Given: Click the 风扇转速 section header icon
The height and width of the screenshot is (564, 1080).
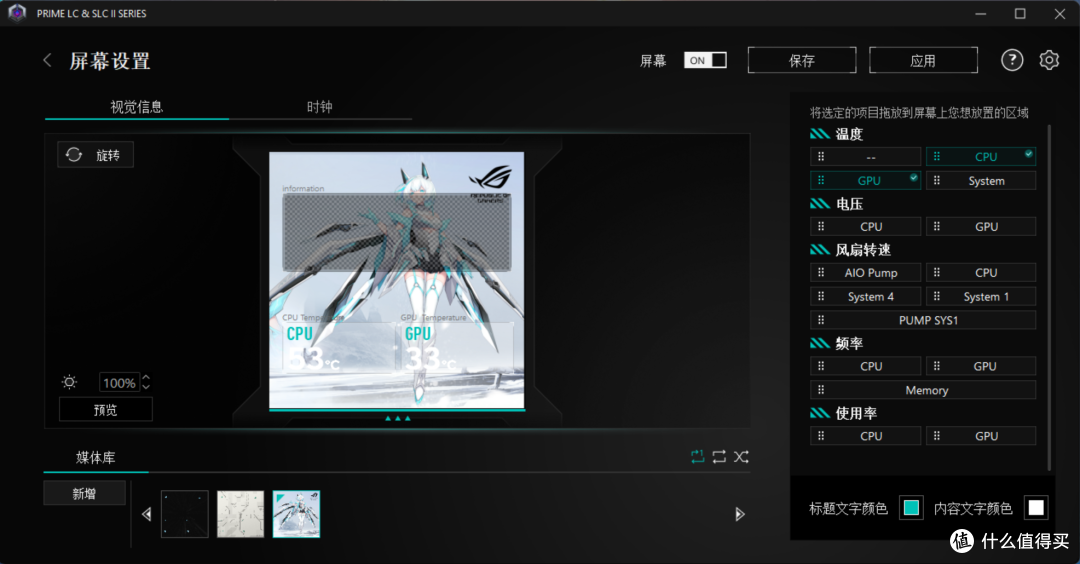Looking at the screenshot, I should [820, 250].
